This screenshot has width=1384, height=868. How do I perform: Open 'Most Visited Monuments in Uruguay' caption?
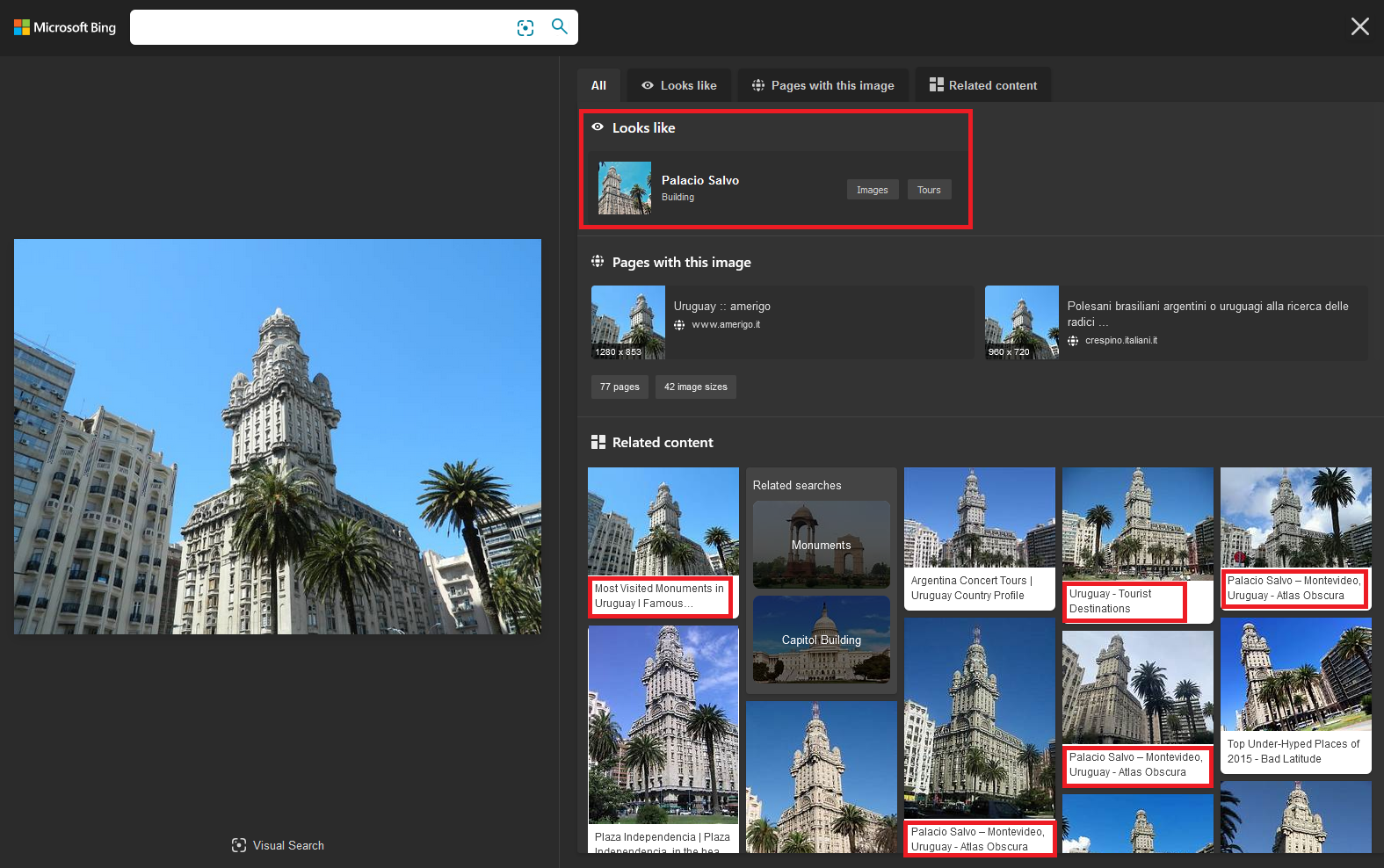pyautogui.click(x=660, y=596)
